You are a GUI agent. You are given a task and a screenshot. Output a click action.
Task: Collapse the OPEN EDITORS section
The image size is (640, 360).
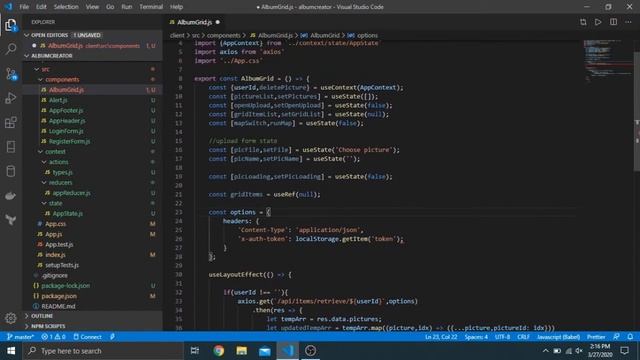click(27, 35)
